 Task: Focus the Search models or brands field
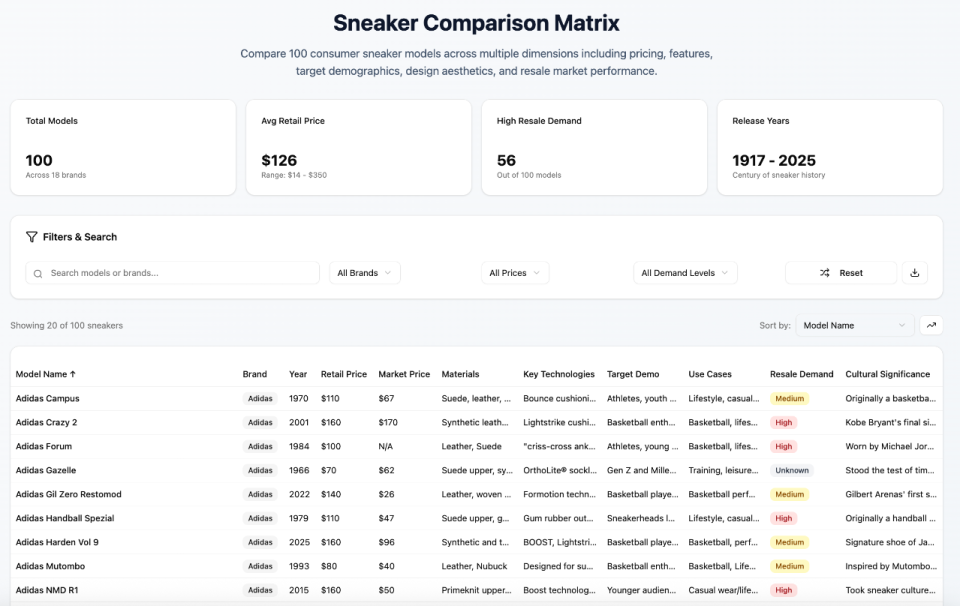point(173,273)
